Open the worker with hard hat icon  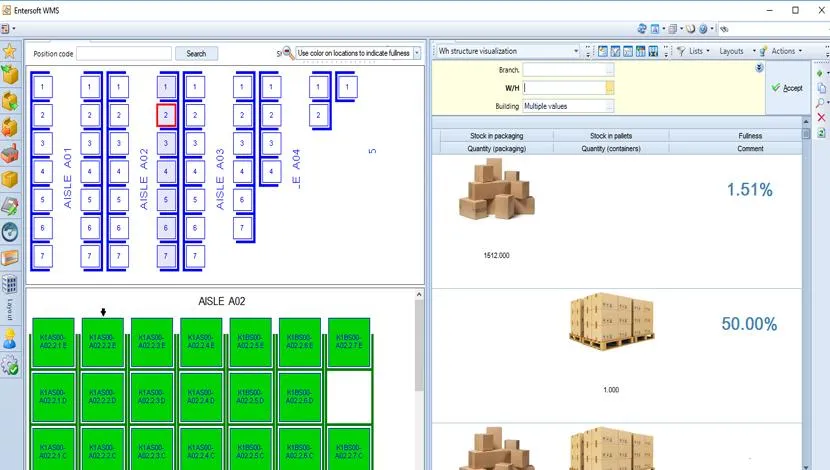coord(10,339)
